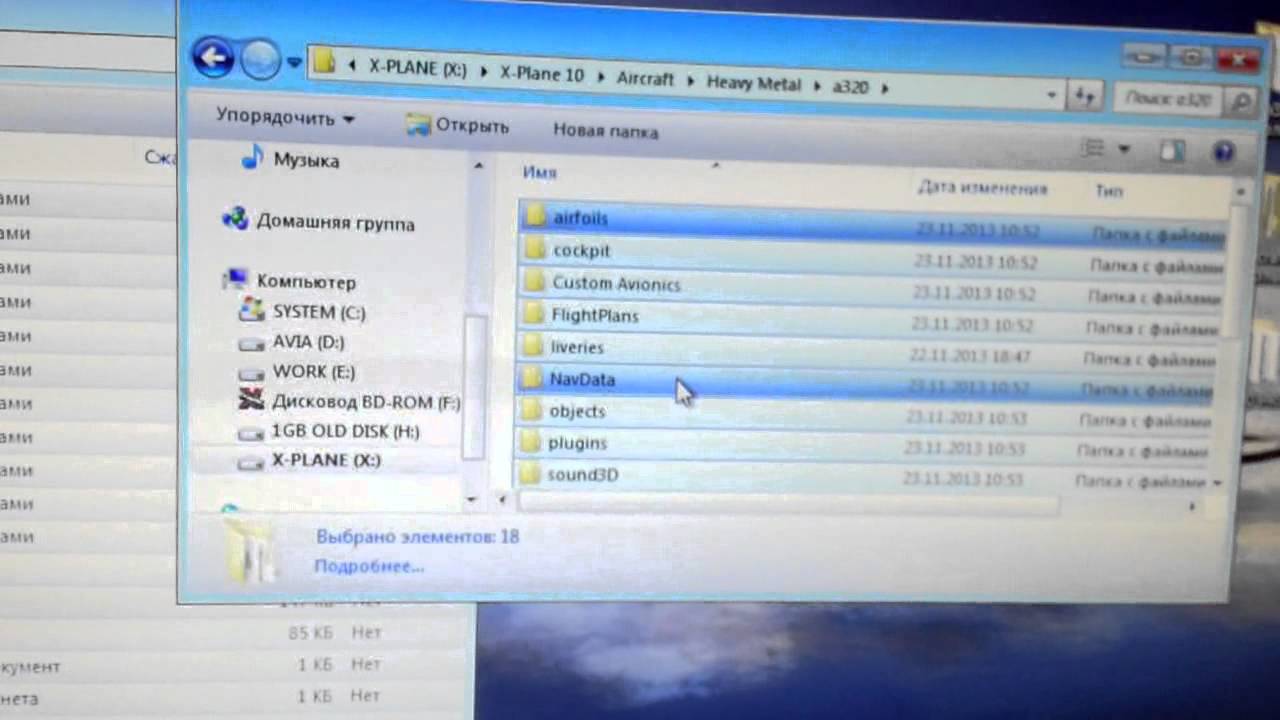Select the plugins folder icon
The image size is (1280, 720).
click(x=530, y=442)
